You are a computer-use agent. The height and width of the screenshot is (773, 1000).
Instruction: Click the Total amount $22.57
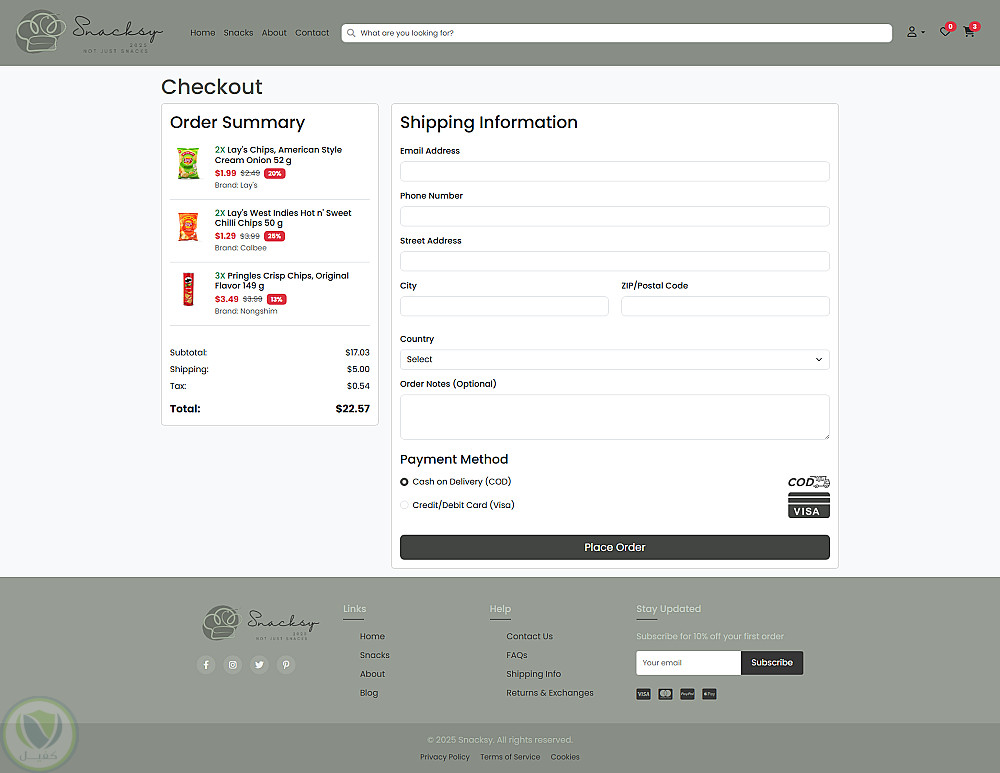coord(353,409)
